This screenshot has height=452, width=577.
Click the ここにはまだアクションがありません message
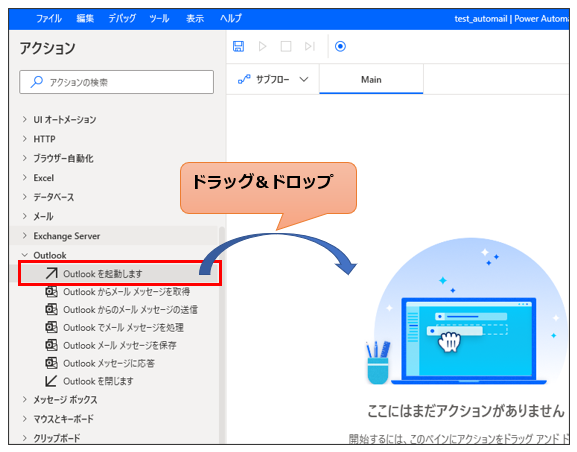pos(466,411)
